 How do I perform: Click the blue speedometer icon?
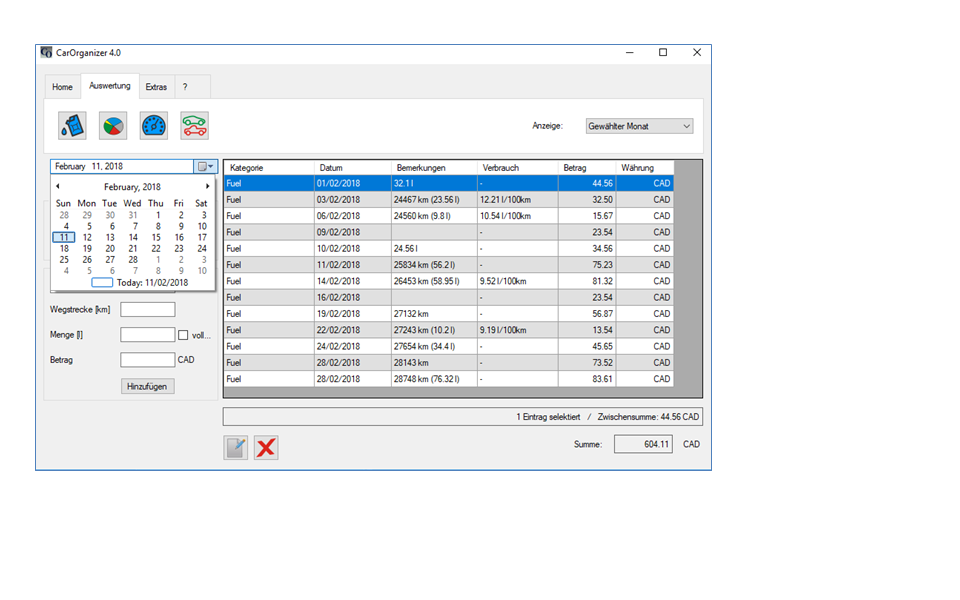click(154, 126)
